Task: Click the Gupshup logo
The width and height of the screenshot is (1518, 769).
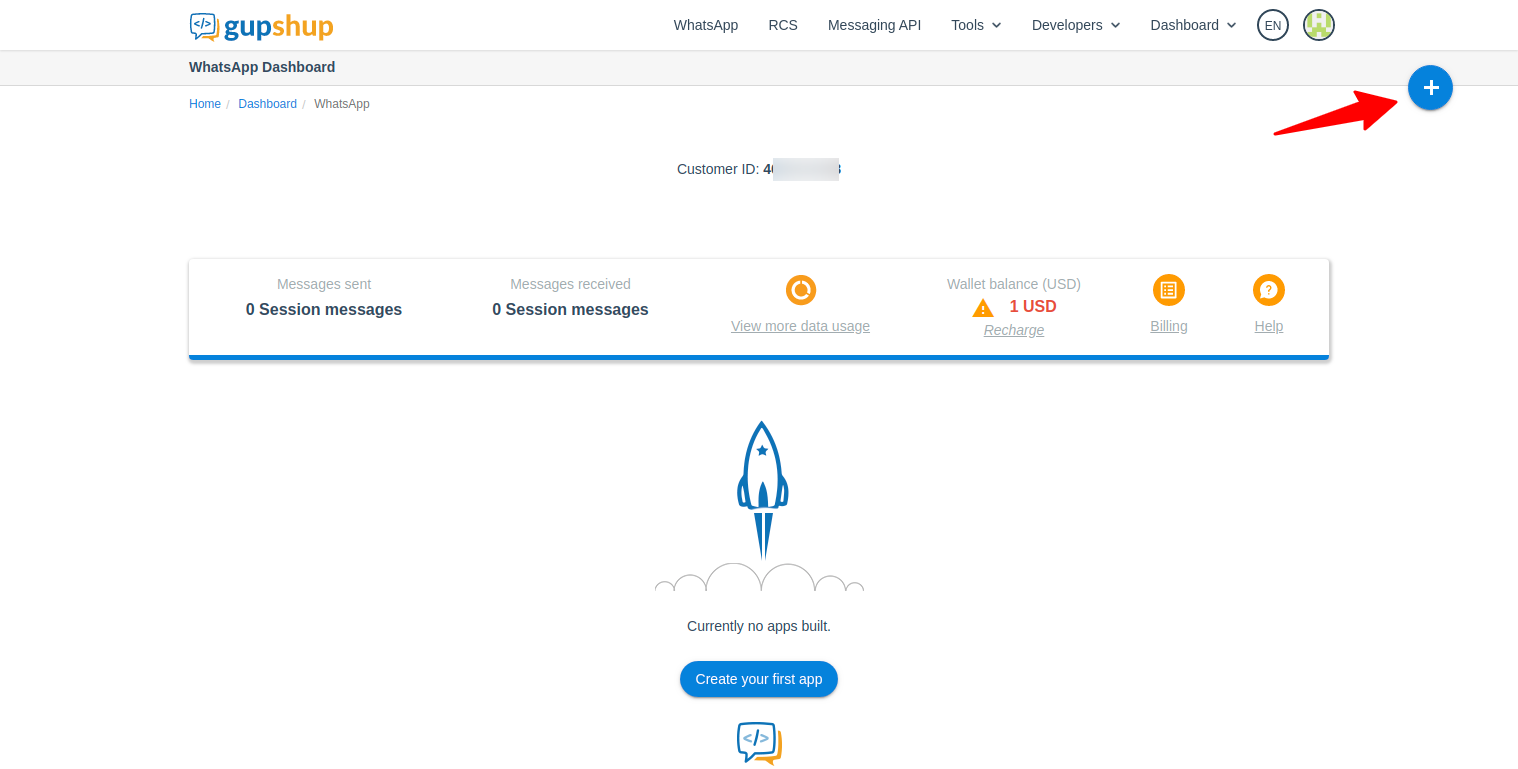Action: click(261, 26)
